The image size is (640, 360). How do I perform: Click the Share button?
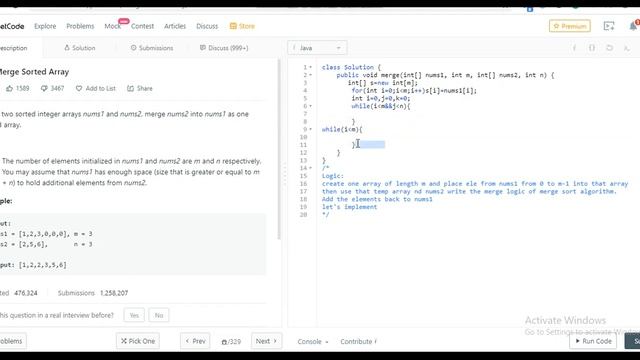140,88
